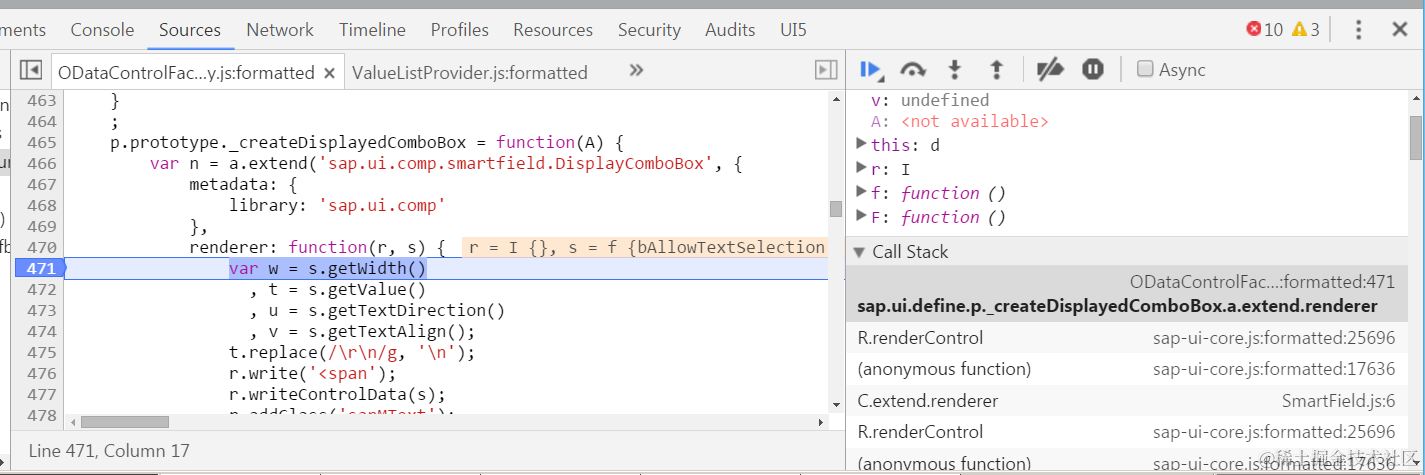Image resolution: width=1425 pixels, height=475 pixels.
Task: Click the 'A: <not available>' scope entry
Action: 959,121
